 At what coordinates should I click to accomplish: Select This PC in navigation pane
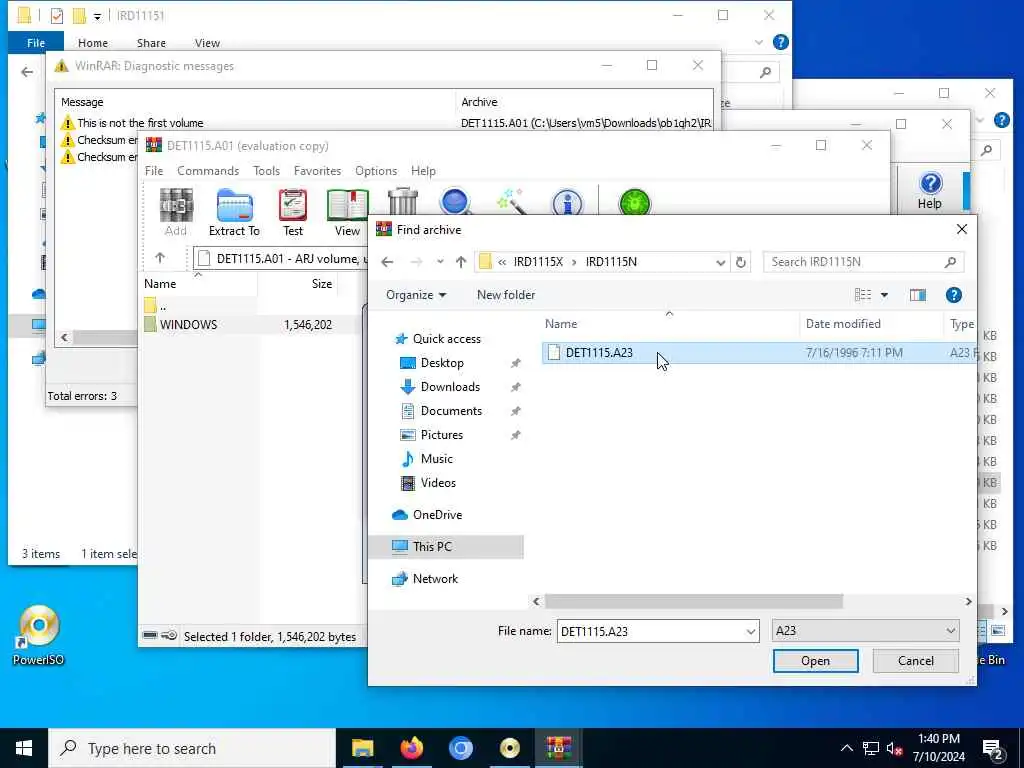(447, 547)
